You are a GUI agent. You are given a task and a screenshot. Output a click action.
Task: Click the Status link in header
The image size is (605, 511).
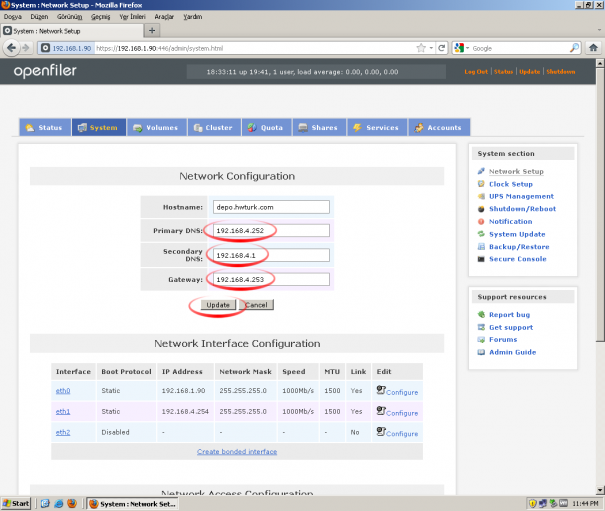click(504, 71)
